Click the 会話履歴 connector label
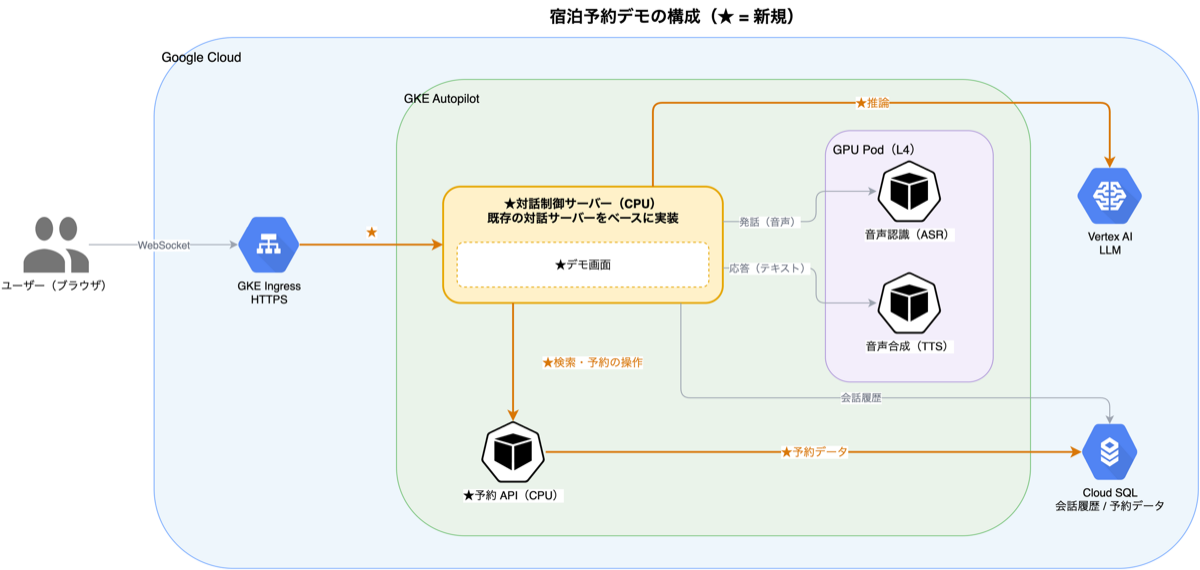 (x=860, y=398)
